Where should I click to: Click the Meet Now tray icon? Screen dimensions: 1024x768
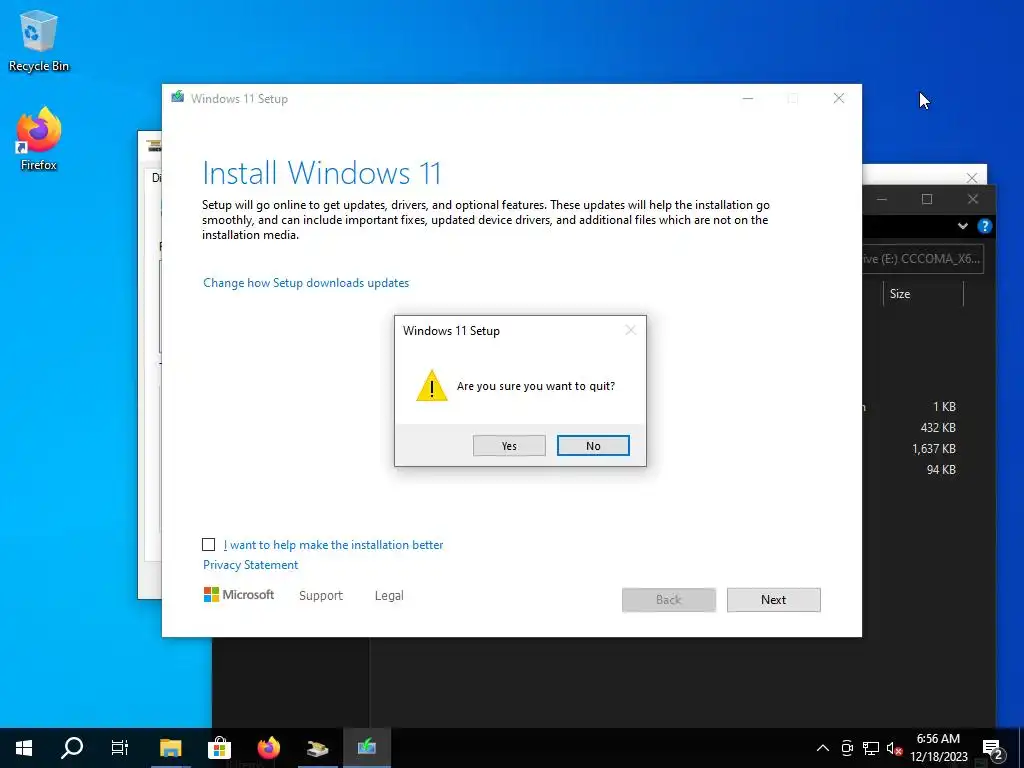tap(847, 748)
